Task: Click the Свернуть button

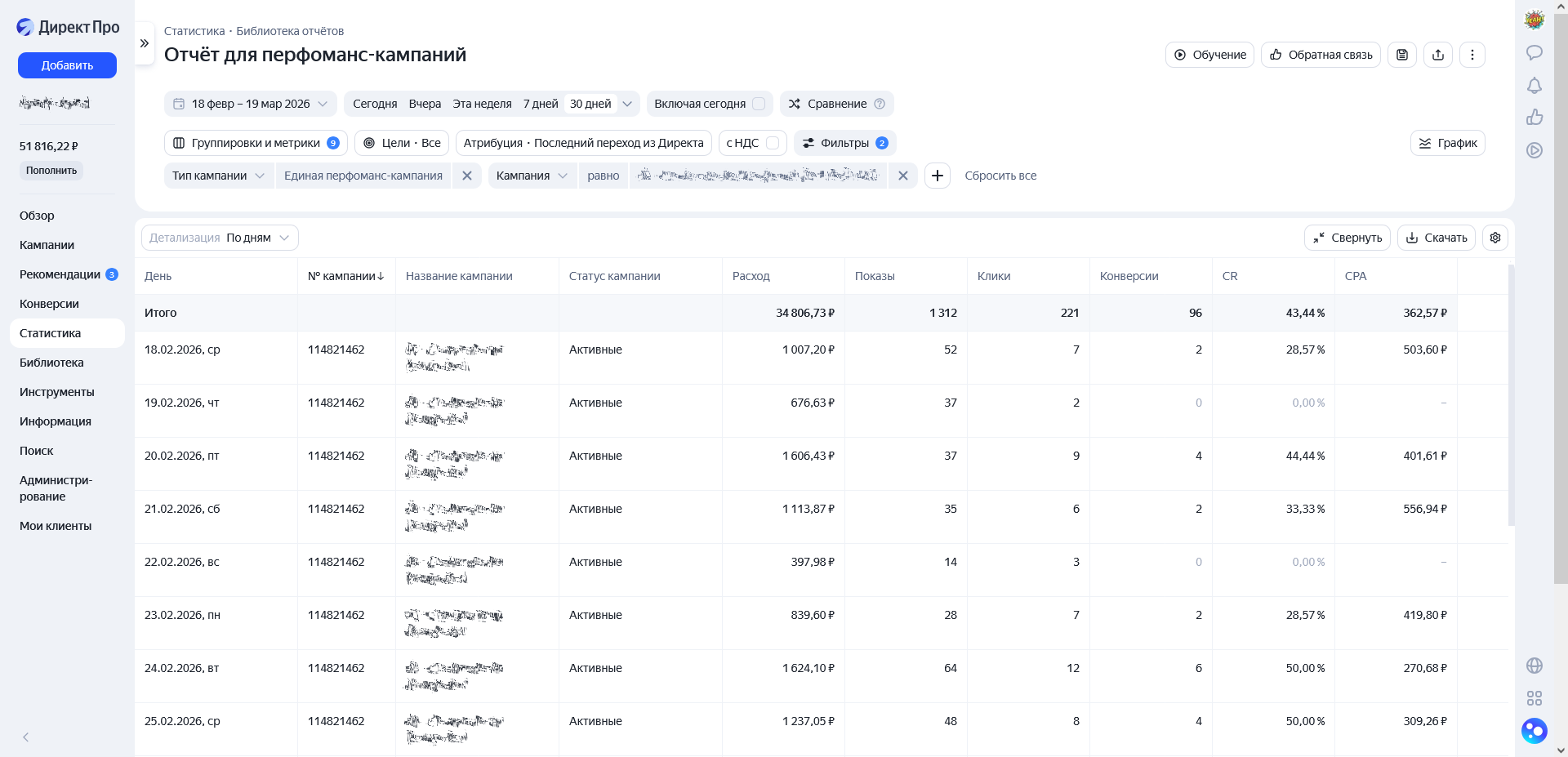Action: tap(1347, 238)
